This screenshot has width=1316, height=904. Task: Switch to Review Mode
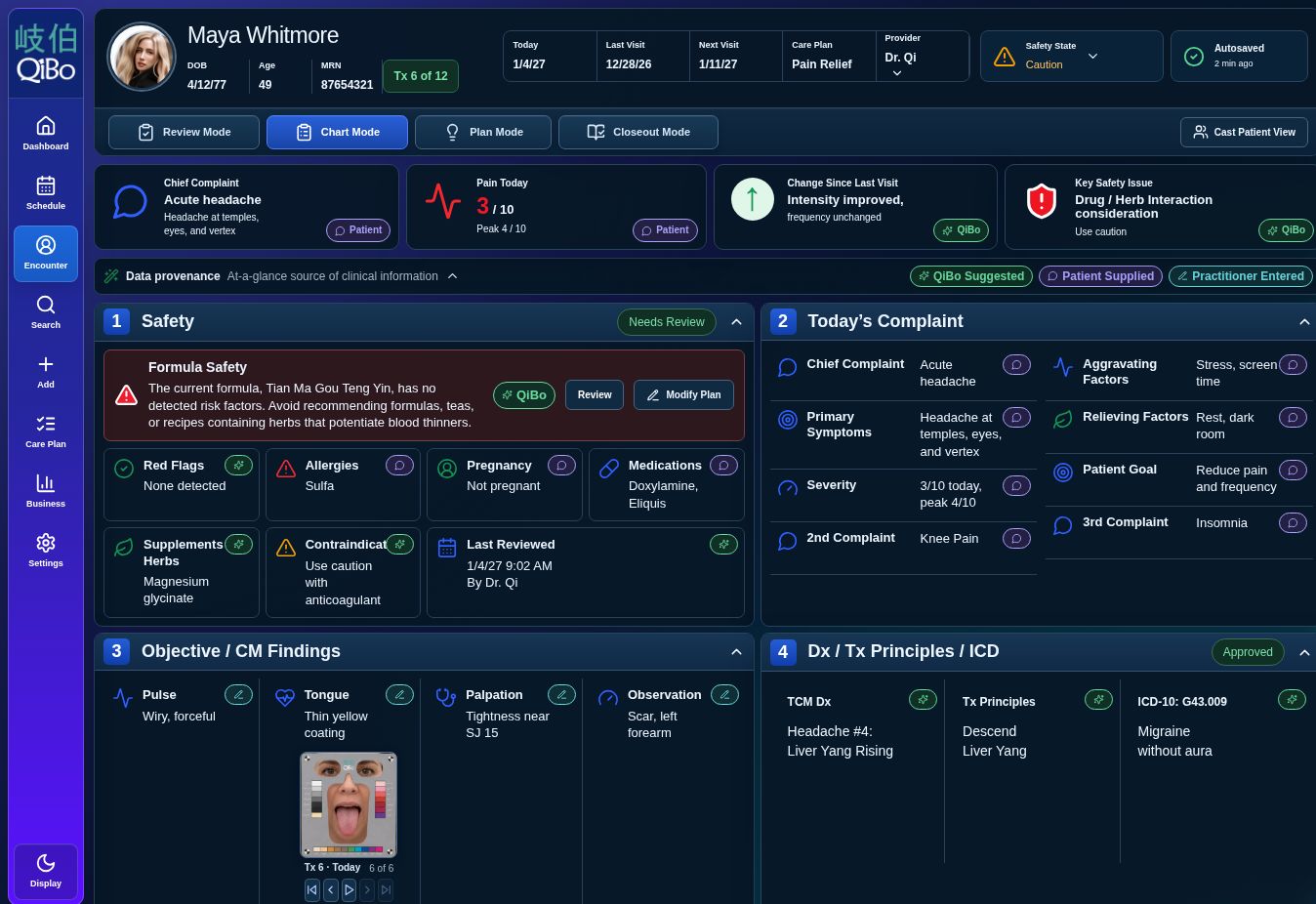[x=184, y=132]
